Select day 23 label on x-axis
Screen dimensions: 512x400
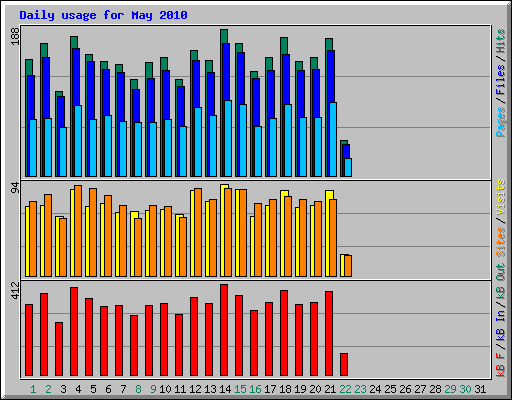click(360, 389)
